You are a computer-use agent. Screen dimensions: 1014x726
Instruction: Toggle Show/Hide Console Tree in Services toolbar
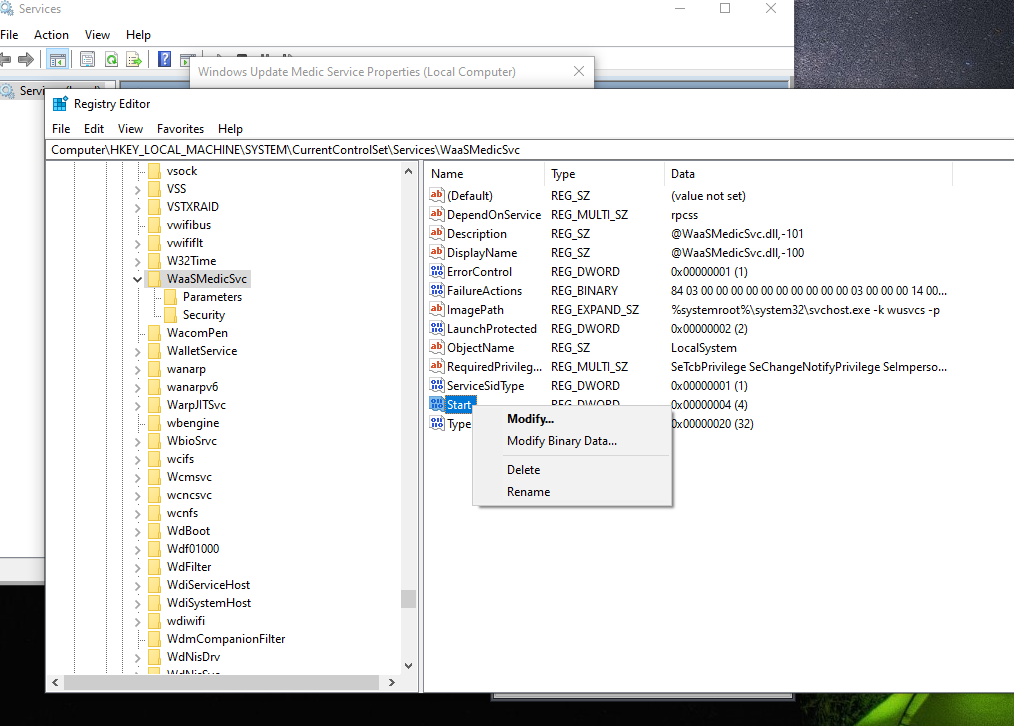[58, 60]
